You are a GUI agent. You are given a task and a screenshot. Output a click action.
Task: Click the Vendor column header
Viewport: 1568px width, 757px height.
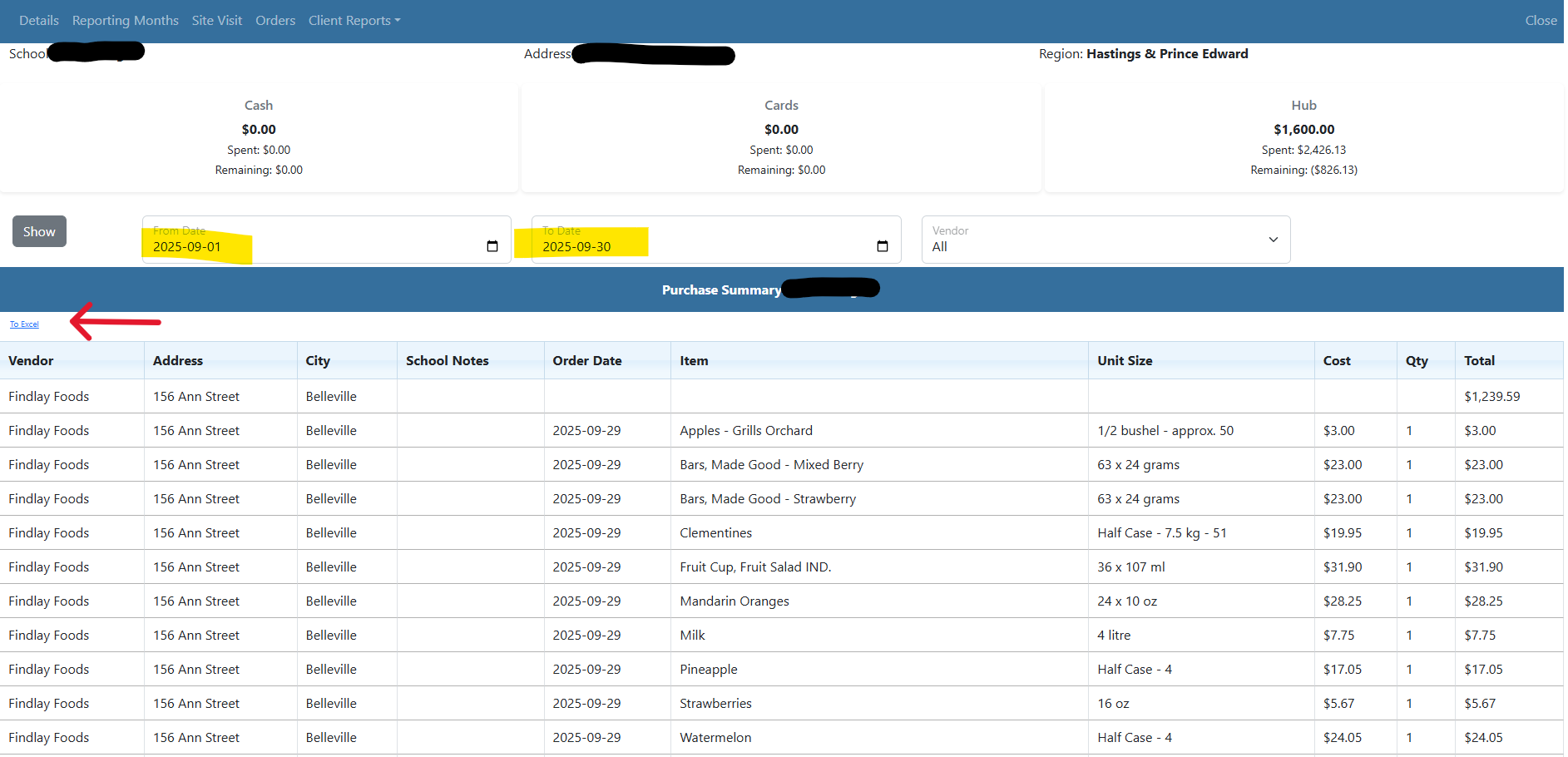(31, 360)
